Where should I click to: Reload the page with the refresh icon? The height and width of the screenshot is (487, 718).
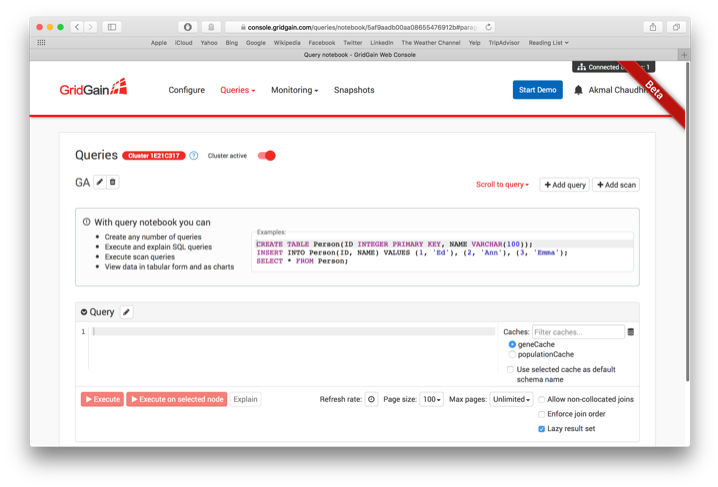pos(489,27)
